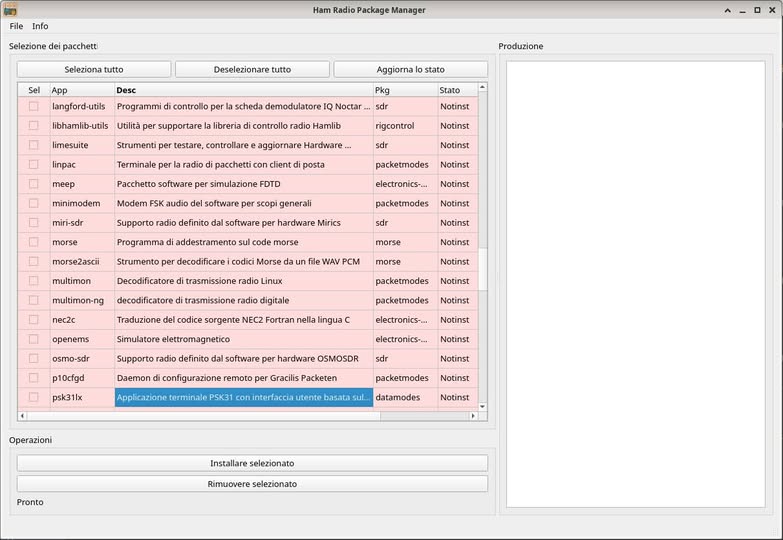Select the 'Pacchetto software per simulazione FDTD' description
The width and height of the screenshot is (783, 540).
point(244,184)
